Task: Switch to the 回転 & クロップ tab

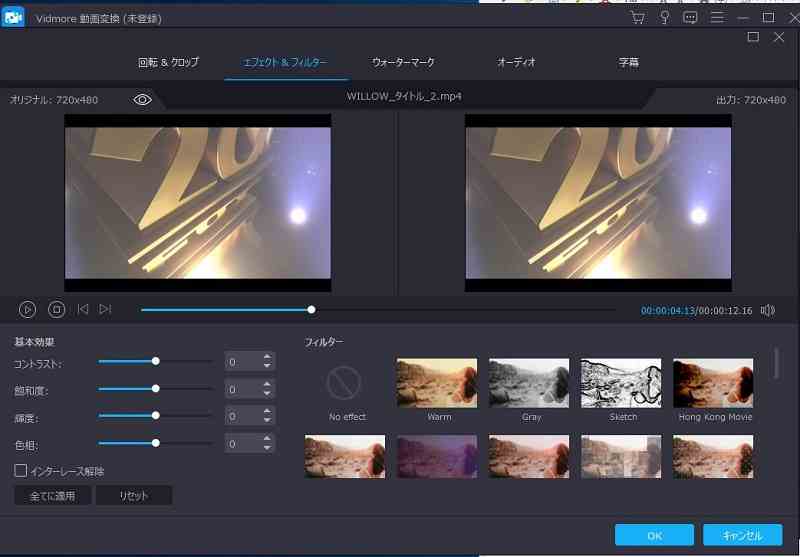Action: point(168,62)
